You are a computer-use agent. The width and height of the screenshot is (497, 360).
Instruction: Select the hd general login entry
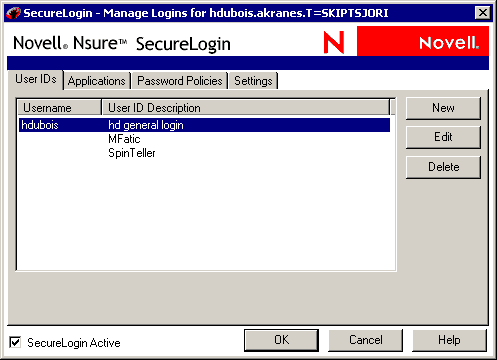point(146,125)
